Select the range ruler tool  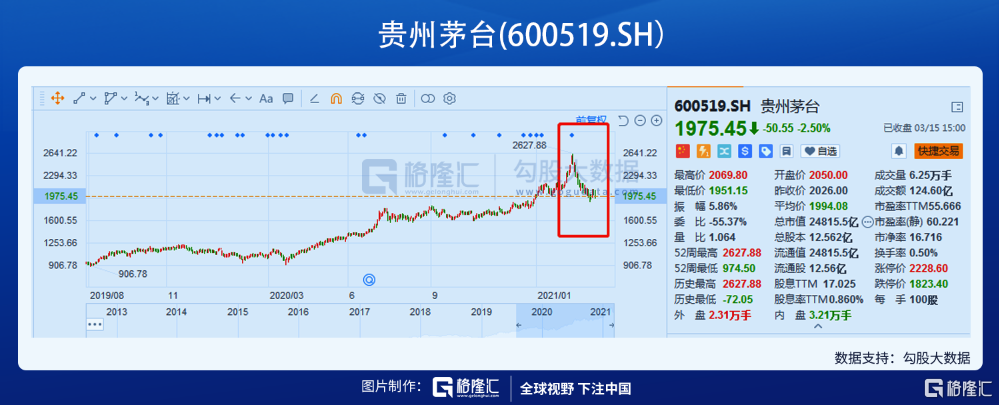(204, 99)
